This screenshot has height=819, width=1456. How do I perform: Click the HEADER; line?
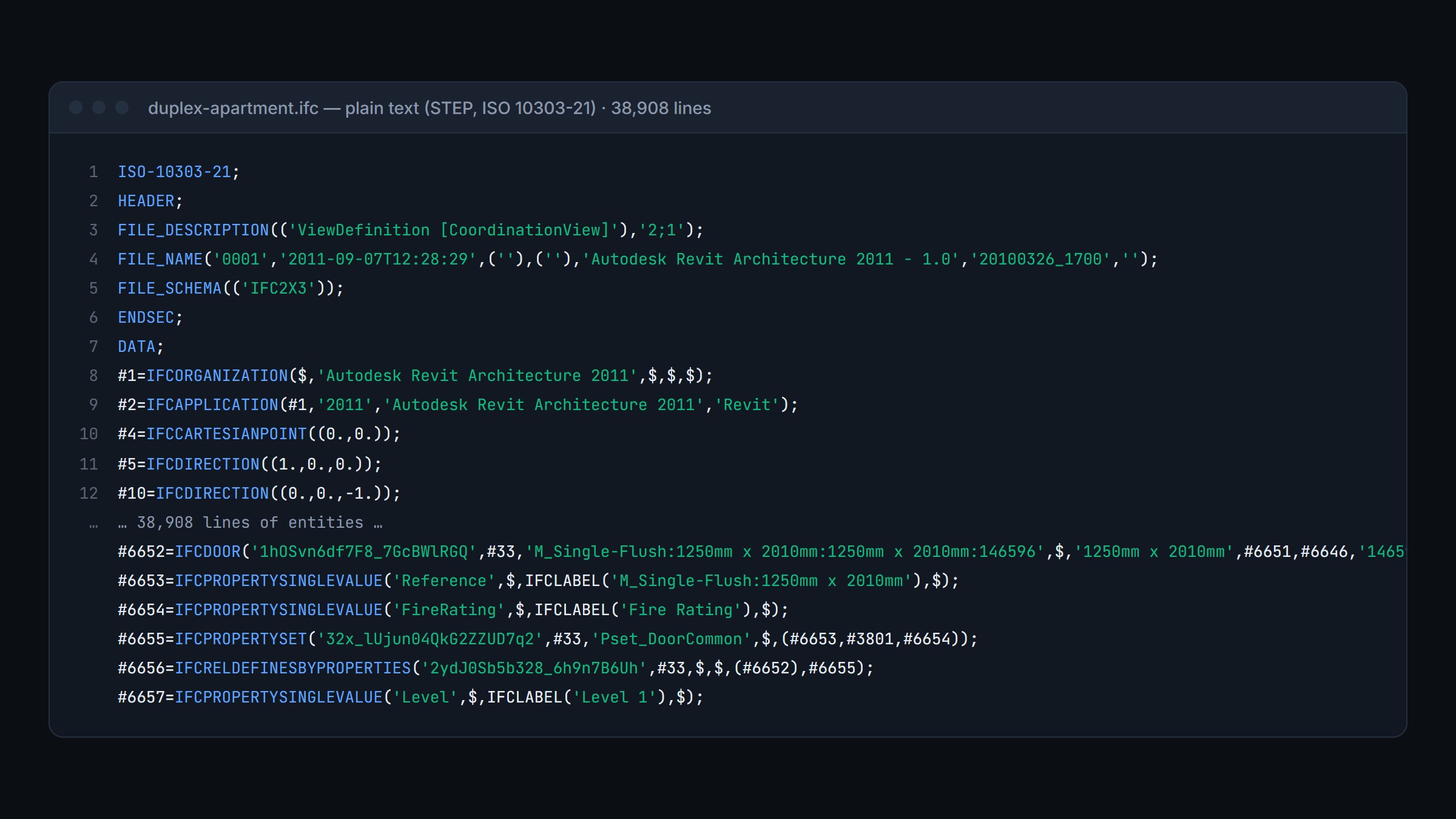tap(150, 201)
